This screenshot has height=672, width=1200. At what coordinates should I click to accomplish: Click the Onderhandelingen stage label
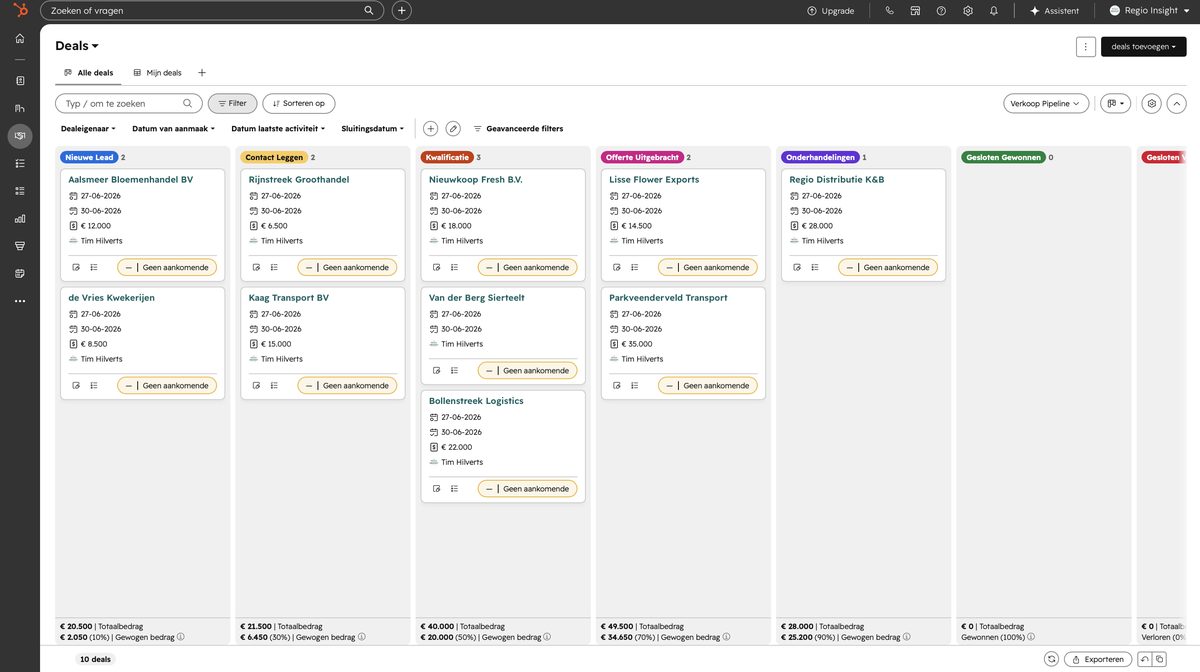(821, 157)
